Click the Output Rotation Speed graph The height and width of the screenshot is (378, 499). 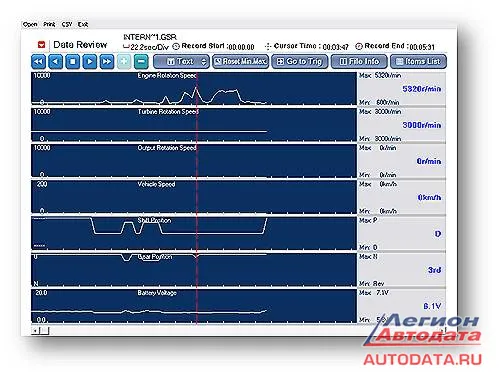pos(194,161)
